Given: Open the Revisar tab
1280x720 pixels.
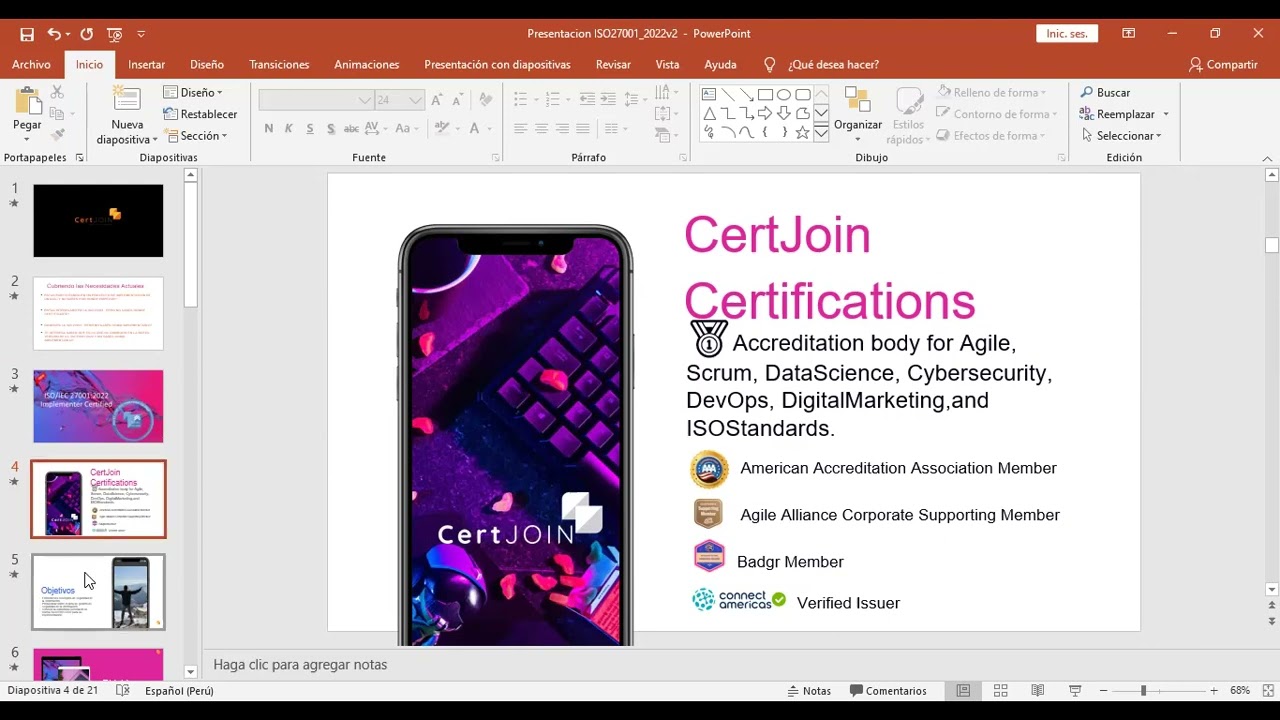Looking at the screenshot, I should pos(613,65).
